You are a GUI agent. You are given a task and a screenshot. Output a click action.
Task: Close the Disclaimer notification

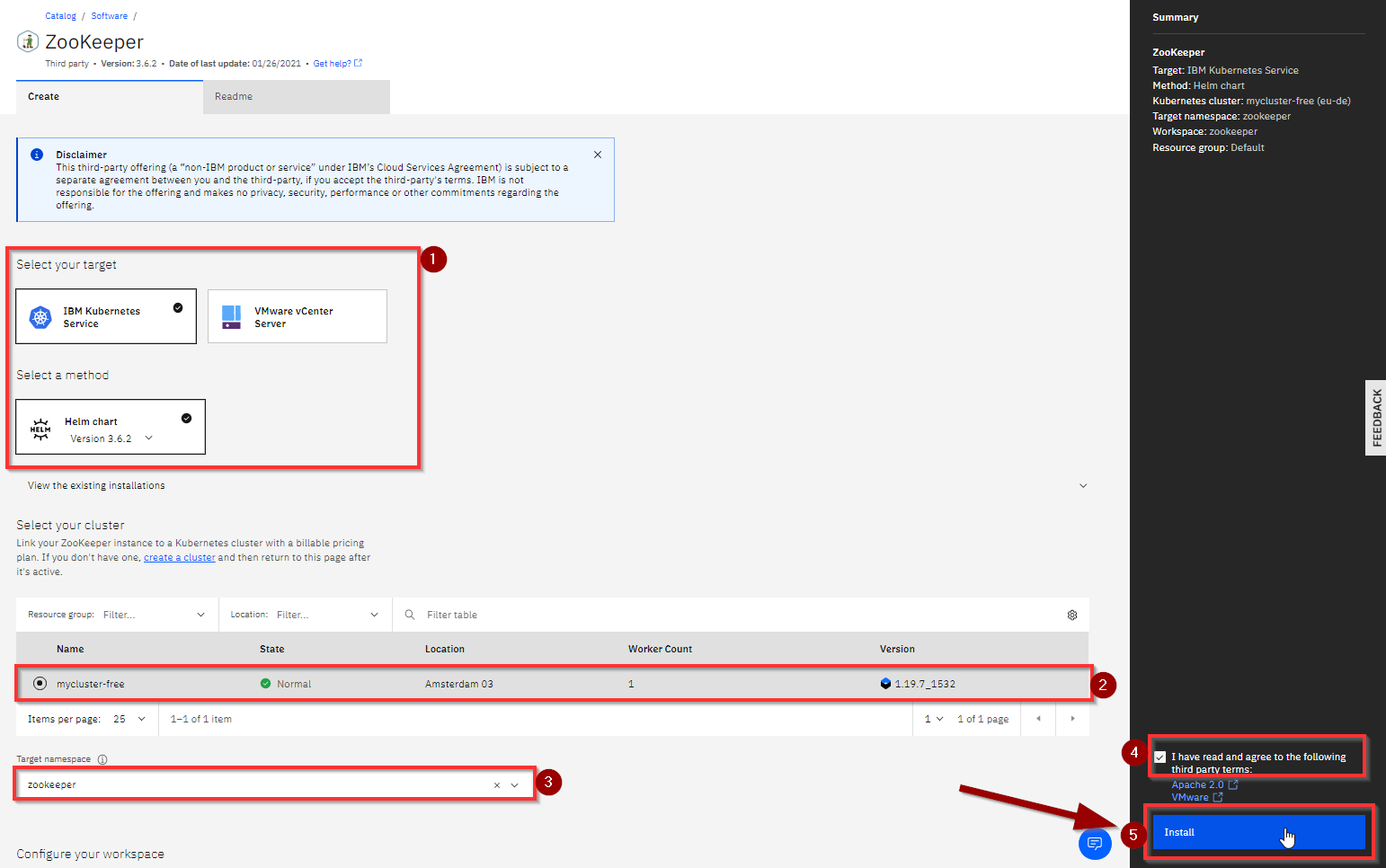click(x=598, y=155)
